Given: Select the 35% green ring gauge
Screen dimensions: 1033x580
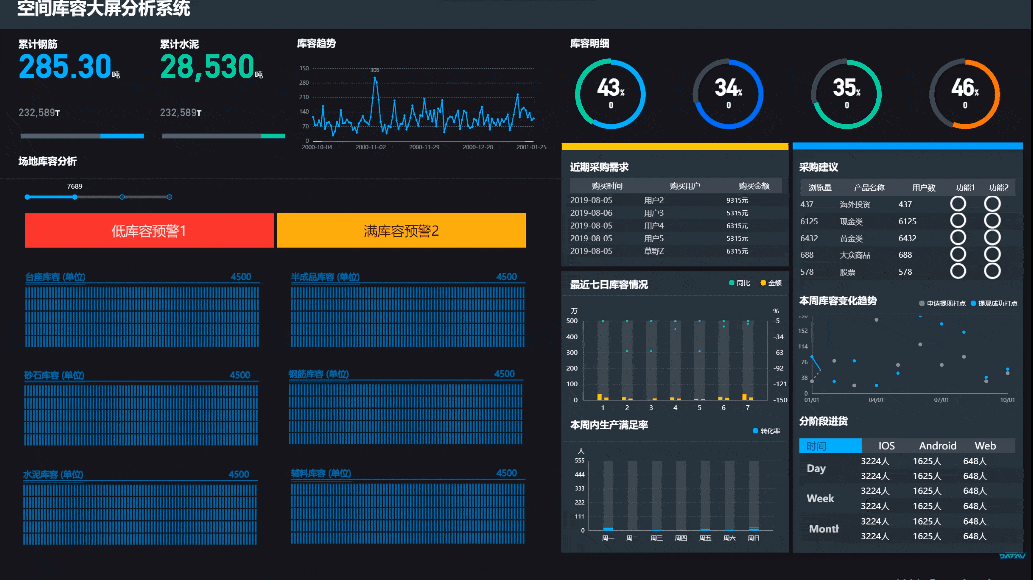Looking at the screenshot, I should (846, 93).
